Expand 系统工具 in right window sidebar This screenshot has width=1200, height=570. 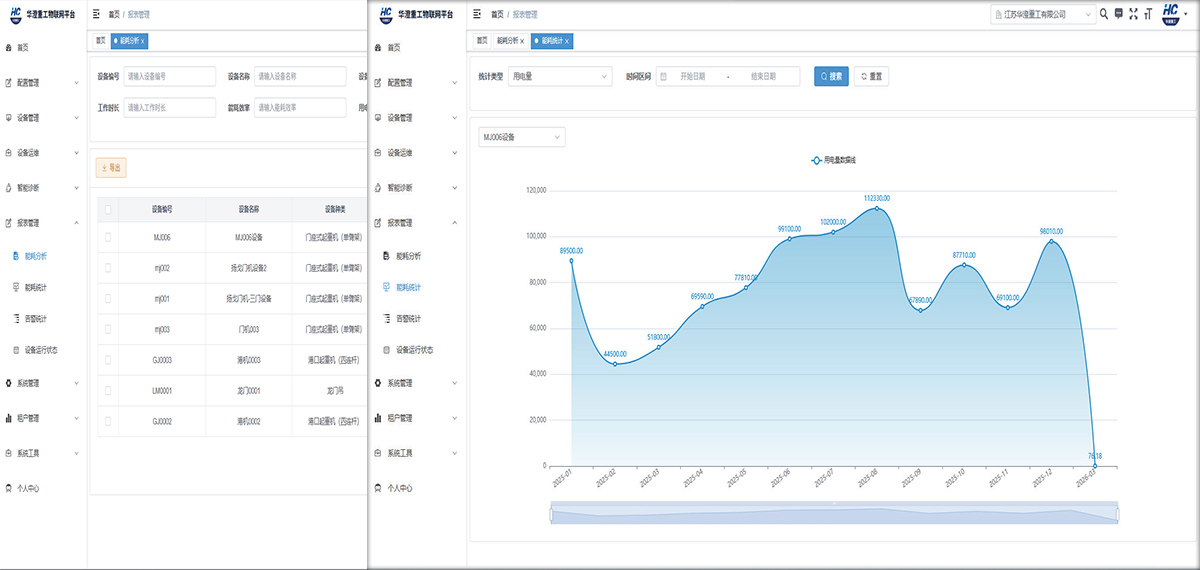tap(418, 453)
